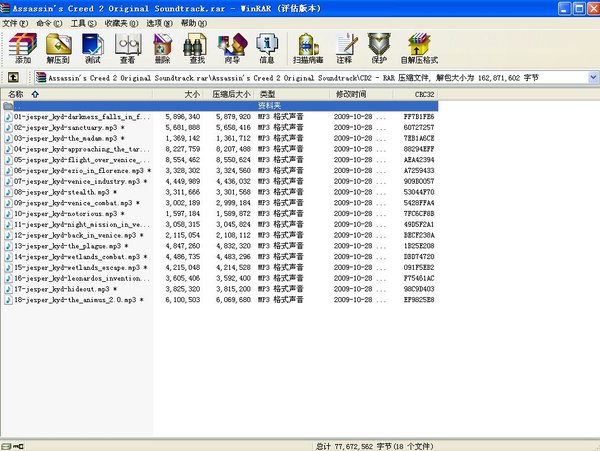The width and height of the screenshot is (600, 451).
Task: Sort by Modified (修改时间) column header
Action: pyautogui.click(x=361, y=94)
